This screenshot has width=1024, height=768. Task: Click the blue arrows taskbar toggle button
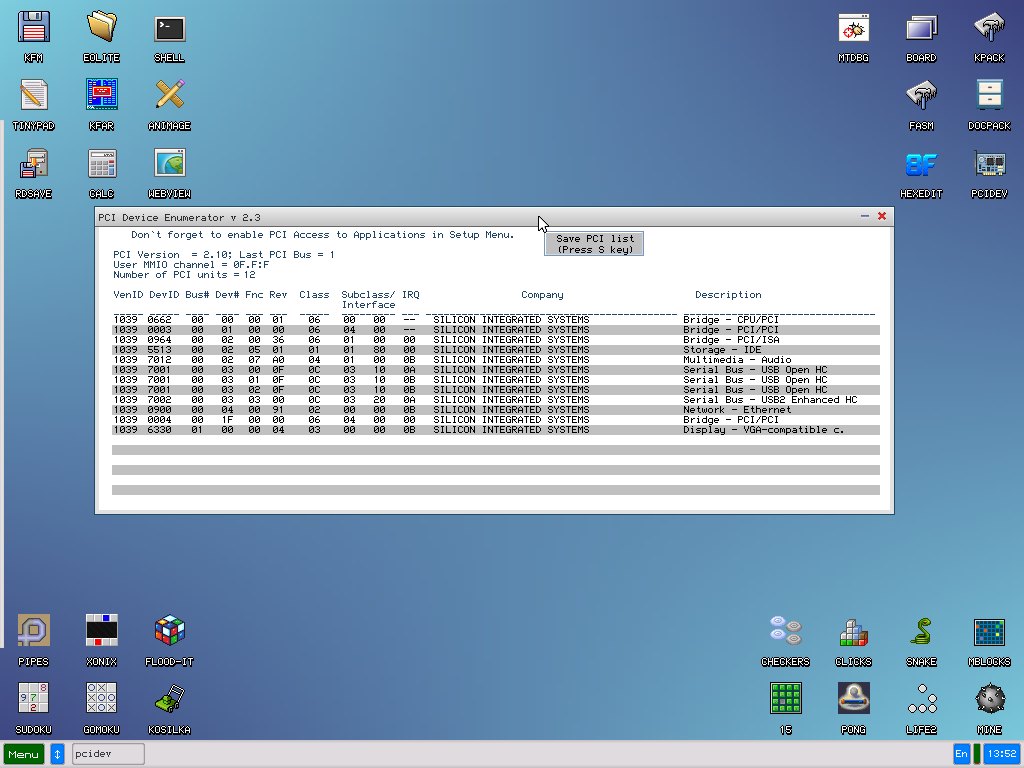pyautogui.click(x=57, y=754)
